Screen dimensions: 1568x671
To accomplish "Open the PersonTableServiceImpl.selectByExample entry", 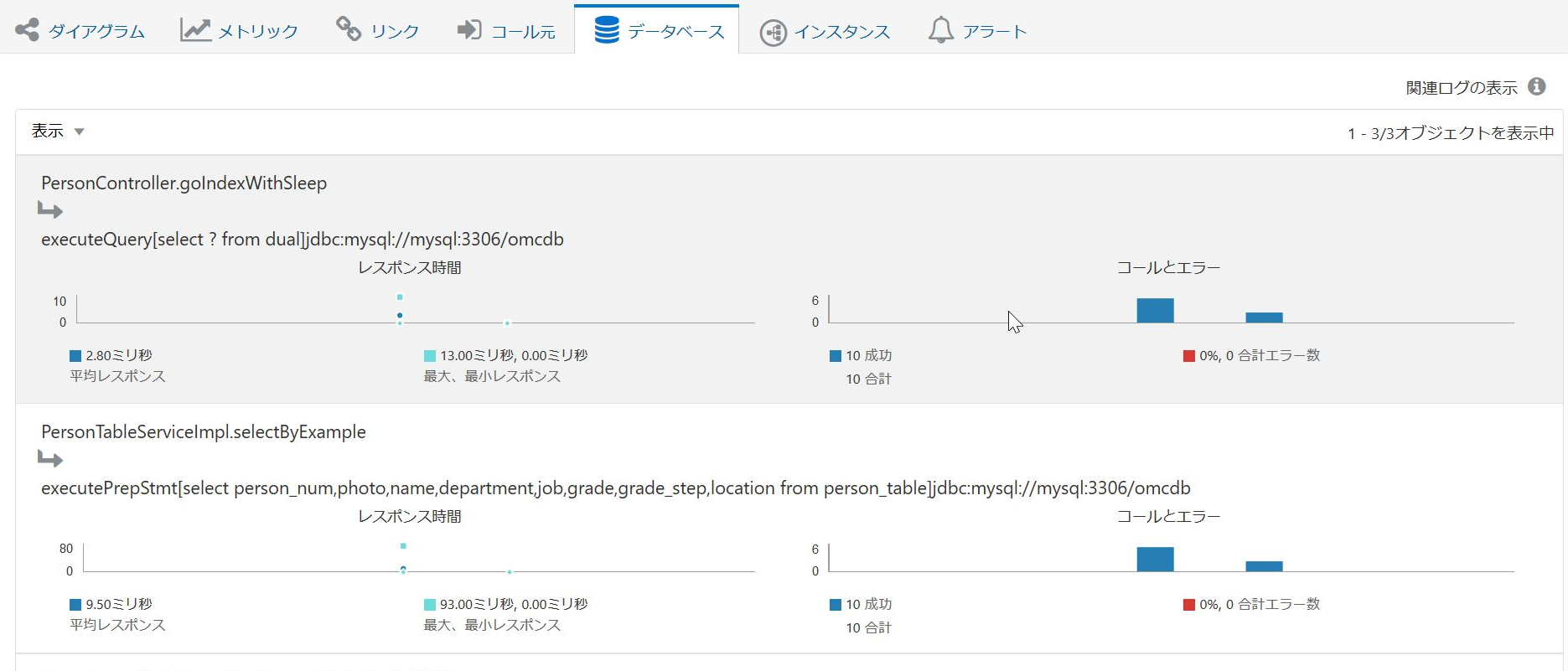I will 204,432.
